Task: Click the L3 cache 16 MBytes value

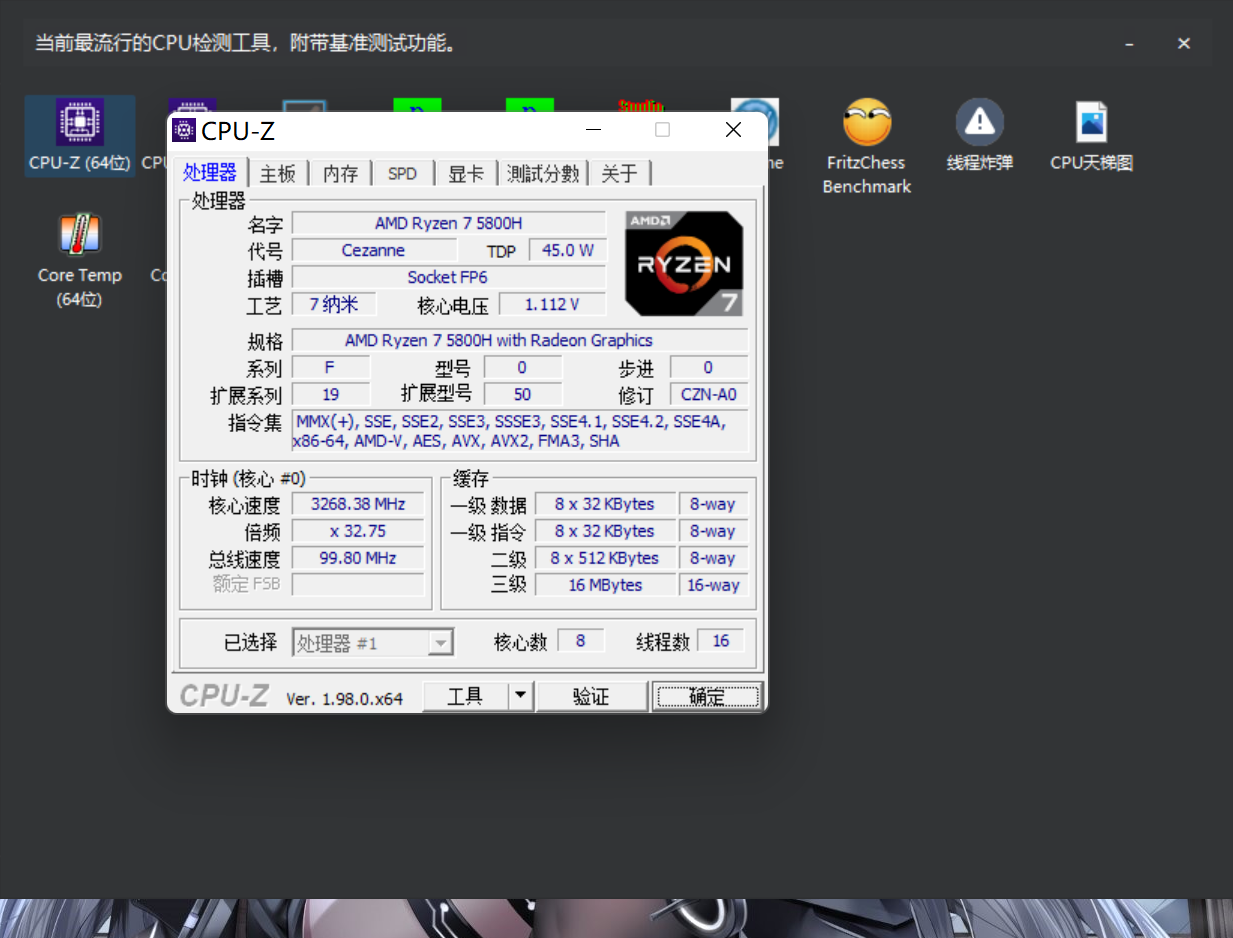Action: coord(605,585)
